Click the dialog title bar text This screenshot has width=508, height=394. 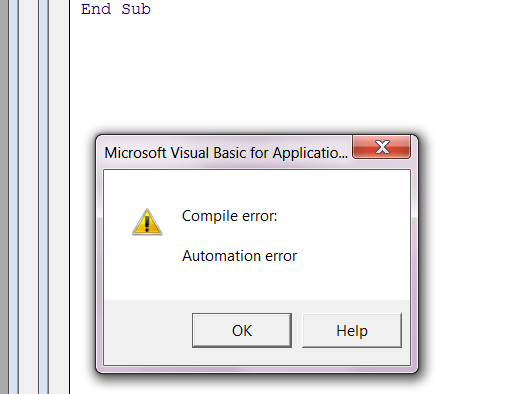pyautogui.click(x=226, y=153)
